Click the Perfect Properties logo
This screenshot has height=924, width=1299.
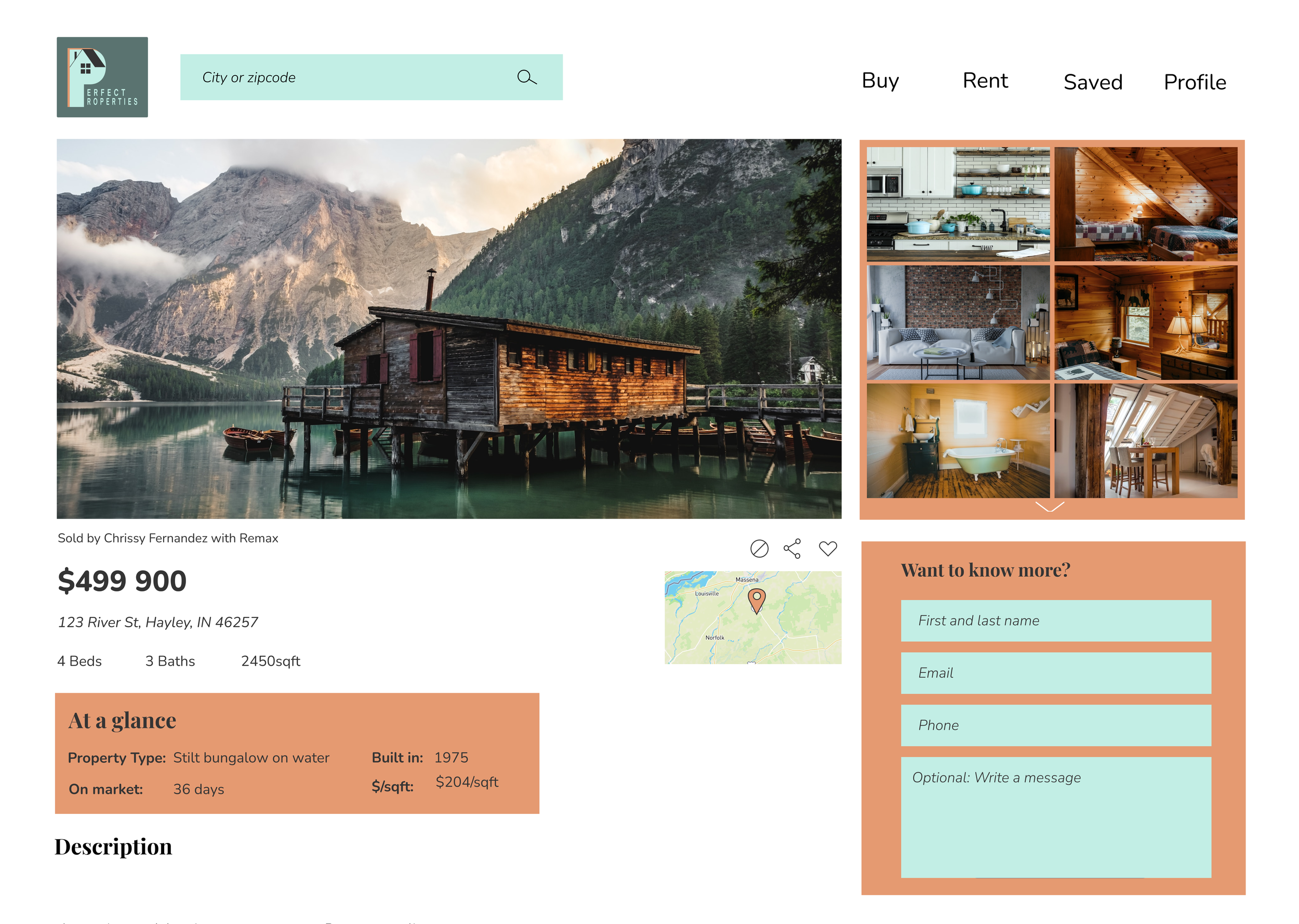[x=102, y=77]
